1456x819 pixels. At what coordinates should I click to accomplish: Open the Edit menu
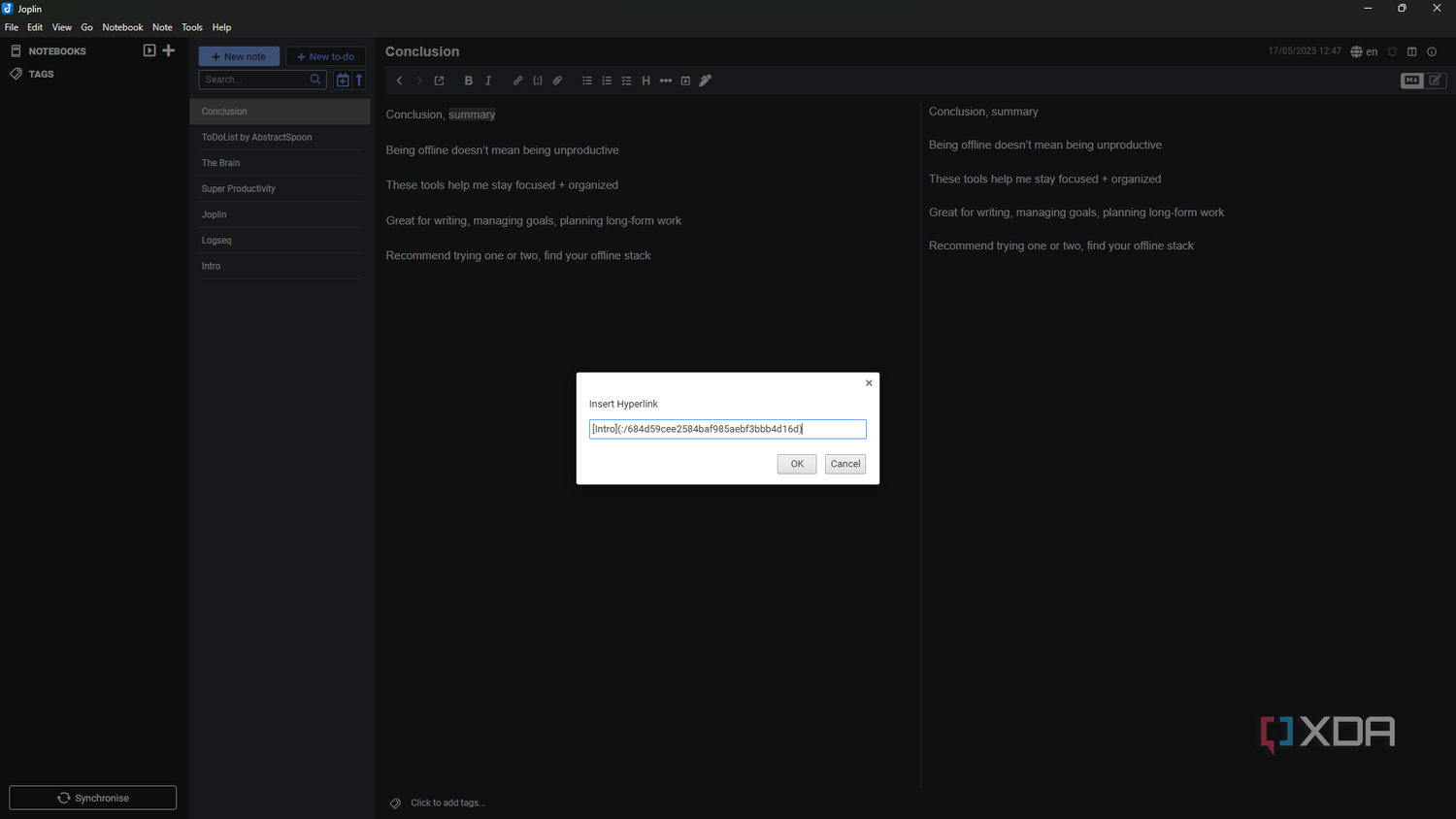[35, 27]
